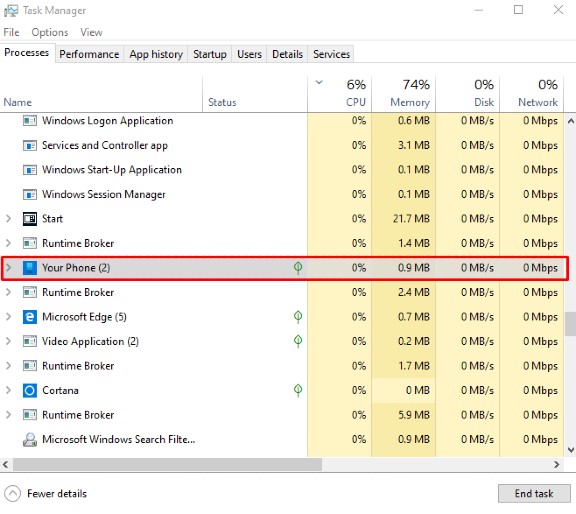Click the Fewer details label
The image size is (576, 514).
point(57,493)
